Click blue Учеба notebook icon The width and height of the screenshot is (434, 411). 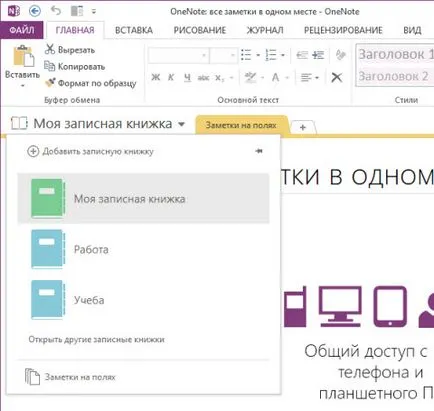point(48,300)
